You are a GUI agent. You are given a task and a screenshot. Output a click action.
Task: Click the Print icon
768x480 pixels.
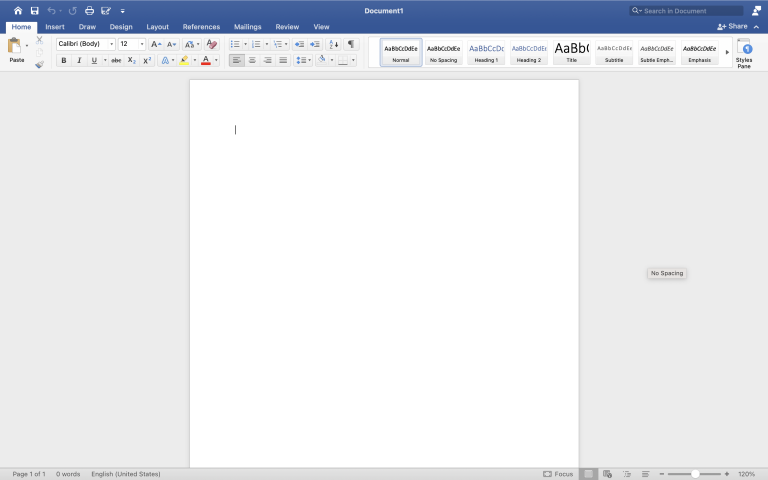tap(89, 10)
